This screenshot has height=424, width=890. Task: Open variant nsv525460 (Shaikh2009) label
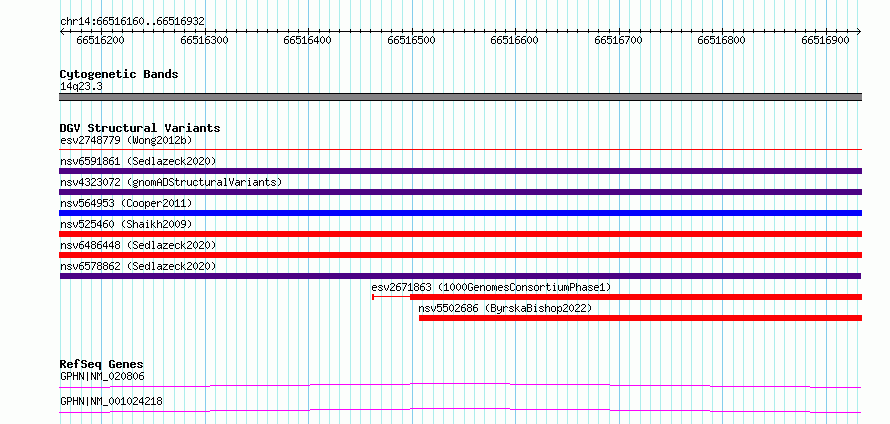pos(126,224)
